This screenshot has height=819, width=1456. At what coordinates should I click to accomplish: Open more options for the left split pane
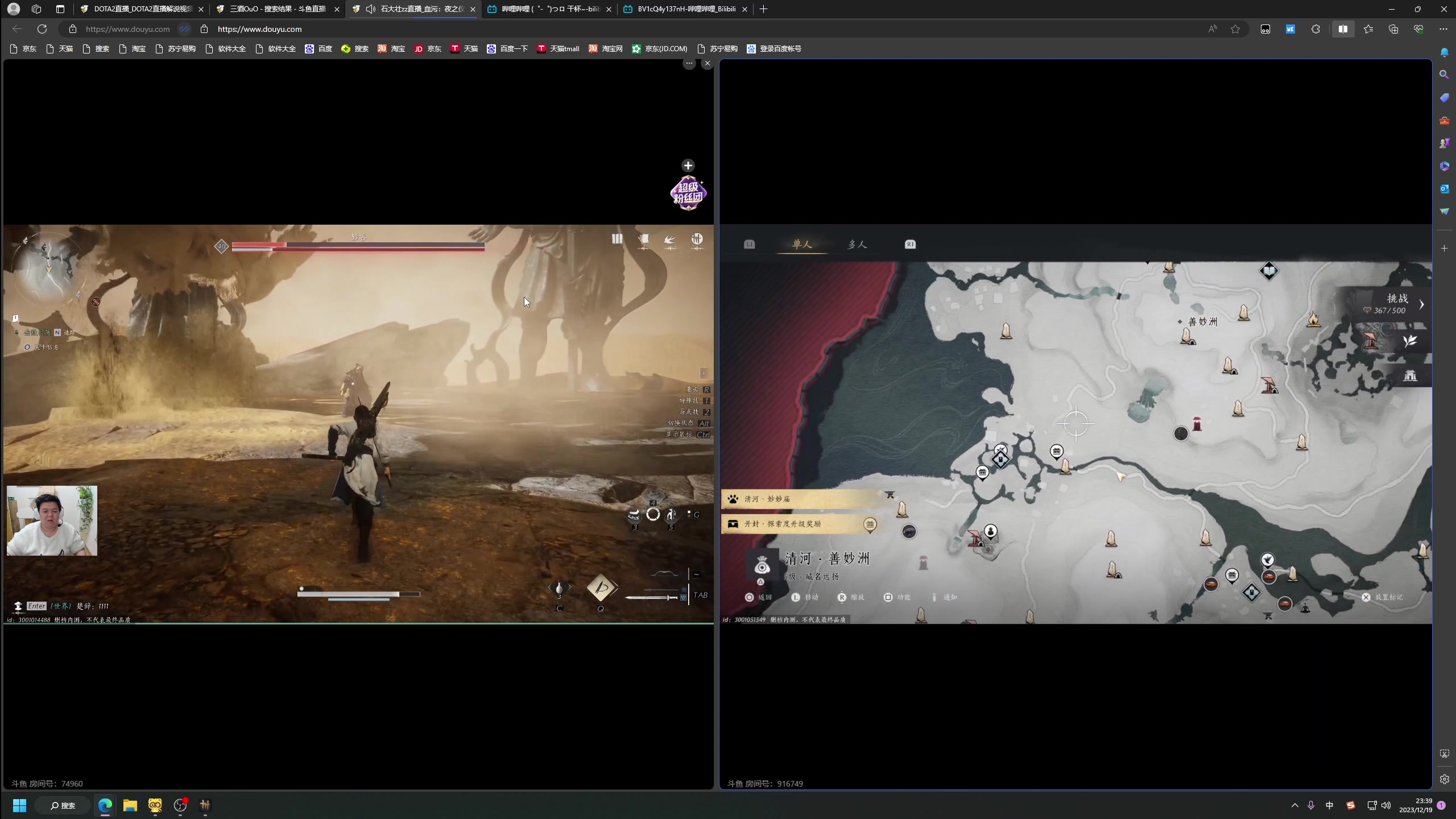[x=689, y=64]
